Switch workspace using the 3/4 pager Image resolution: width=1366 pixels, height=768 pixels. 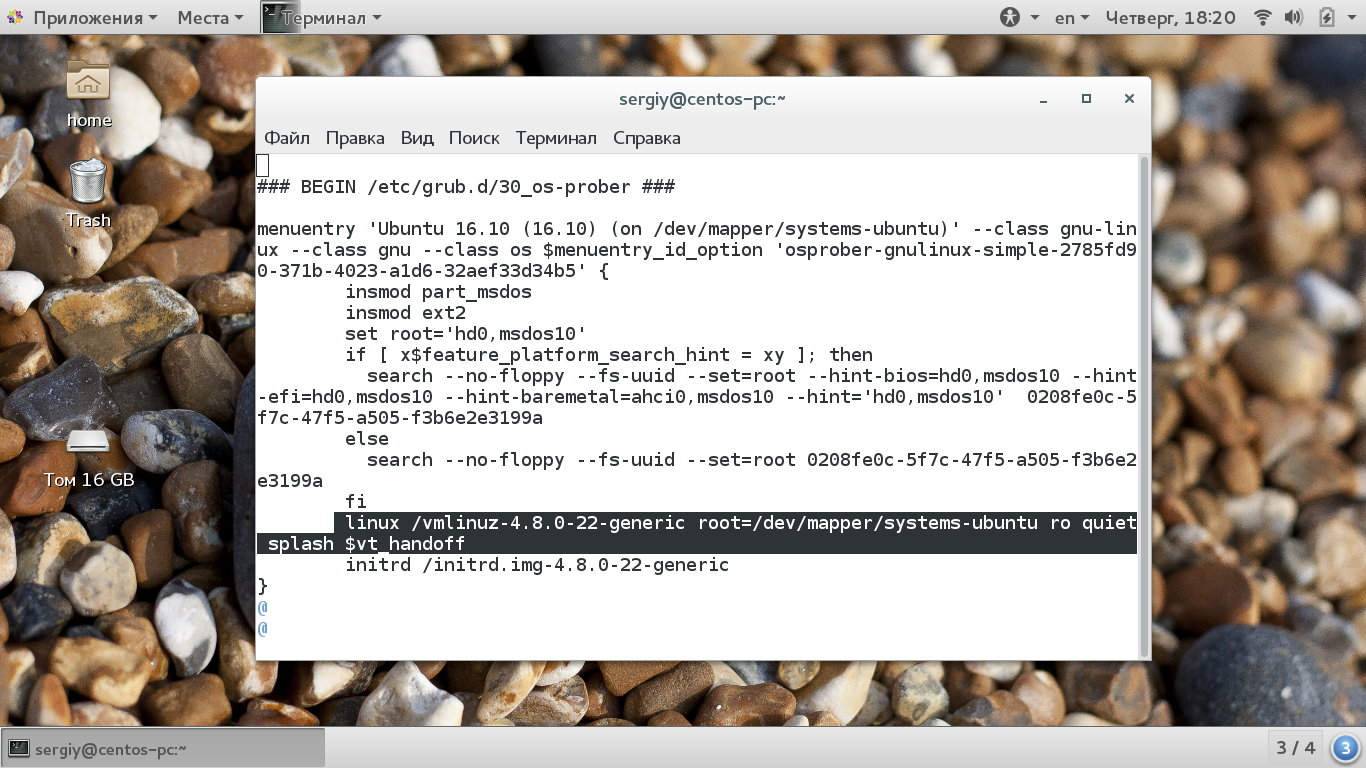click(1294, 747)
